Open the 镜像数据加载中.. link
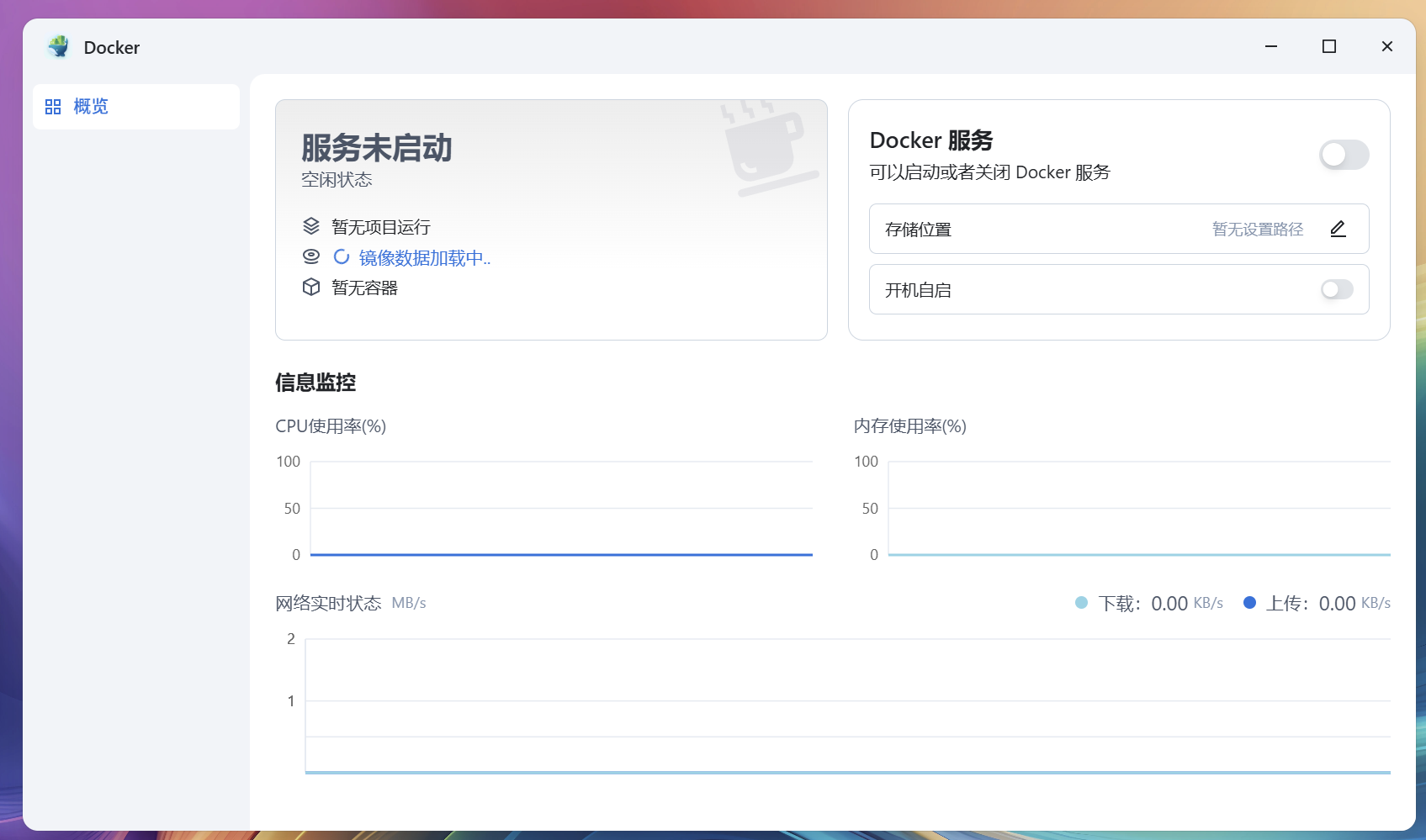1426x840 pixels. coord(425,258)
